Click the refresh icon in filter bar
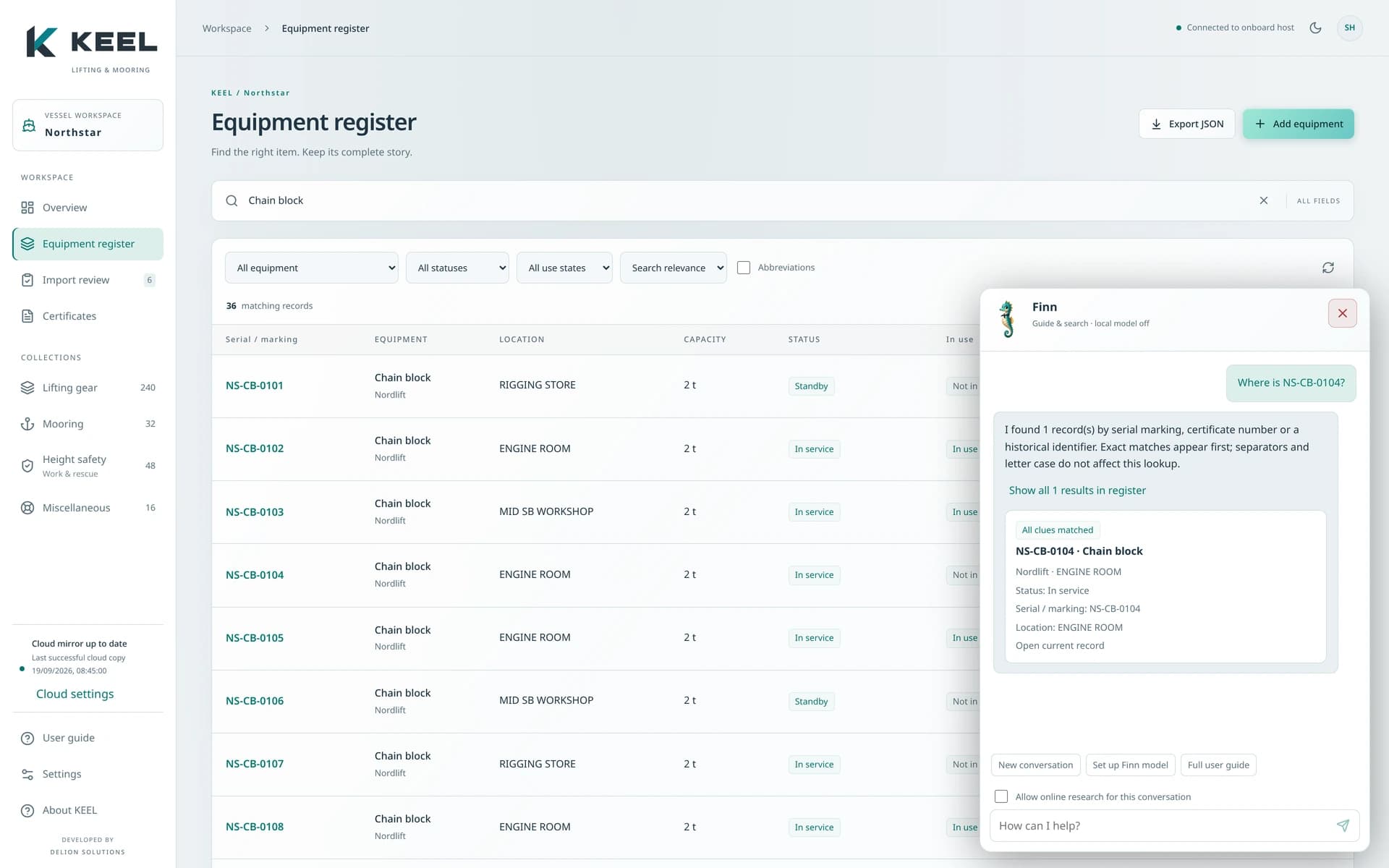Image resolution: width=1389 pixels, height=868 pixels. (1328, 268)
